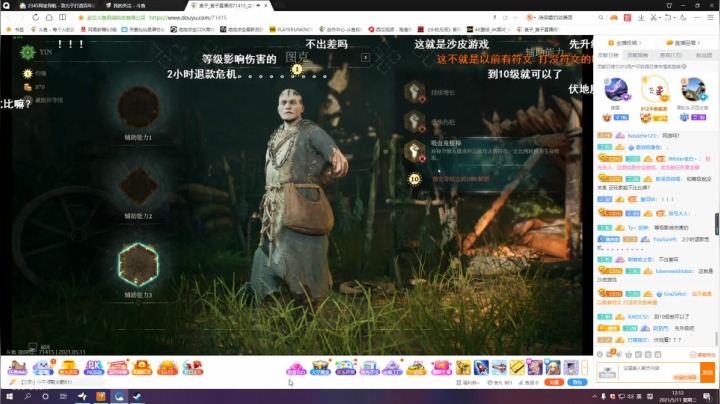Open the search engine selector in search box
The image size is (720, 404).
530,17
